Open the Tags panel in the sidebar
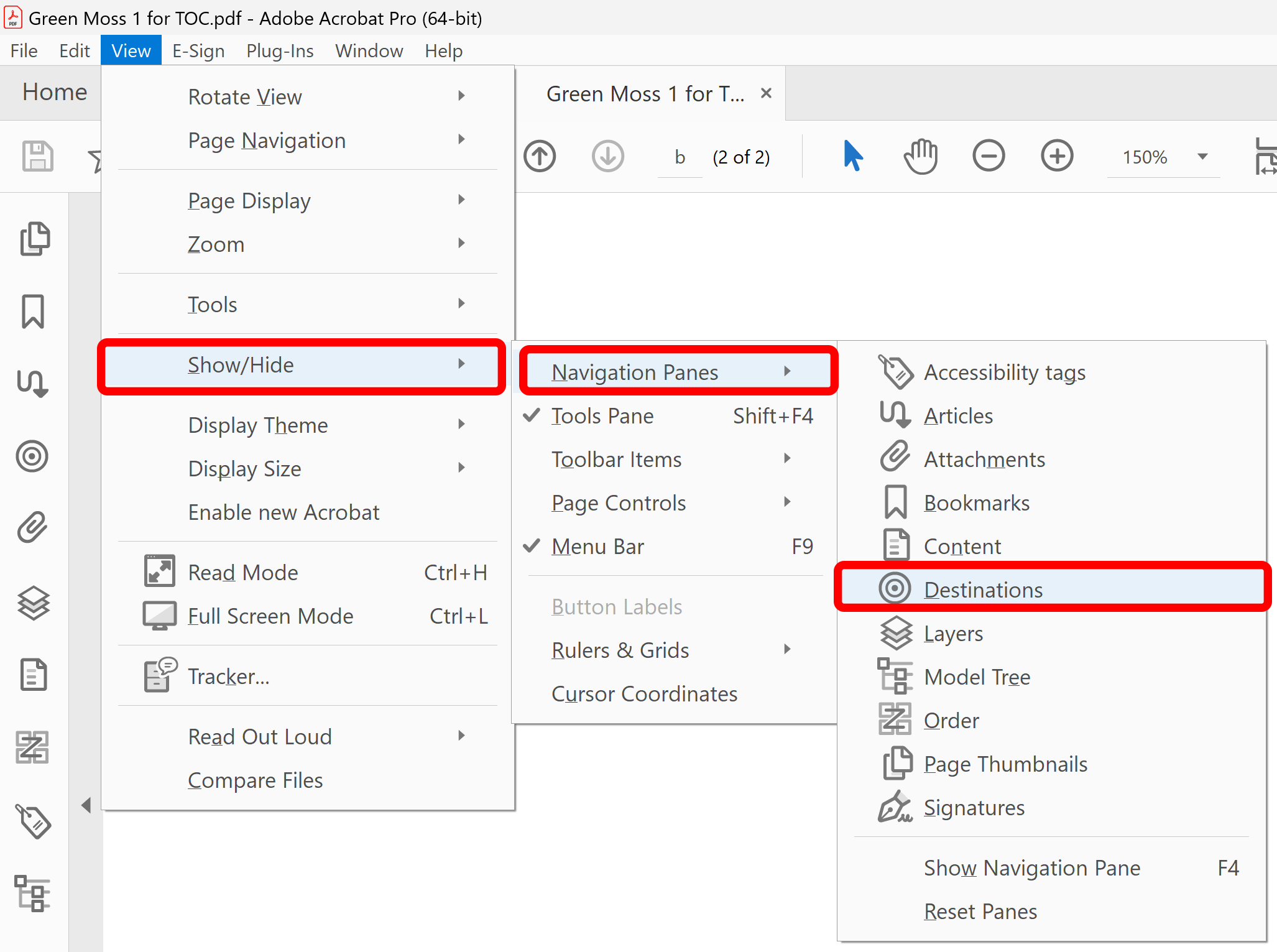Image resolution: width=1277 pixels, height=952 pixels. (x=34, y=822)
